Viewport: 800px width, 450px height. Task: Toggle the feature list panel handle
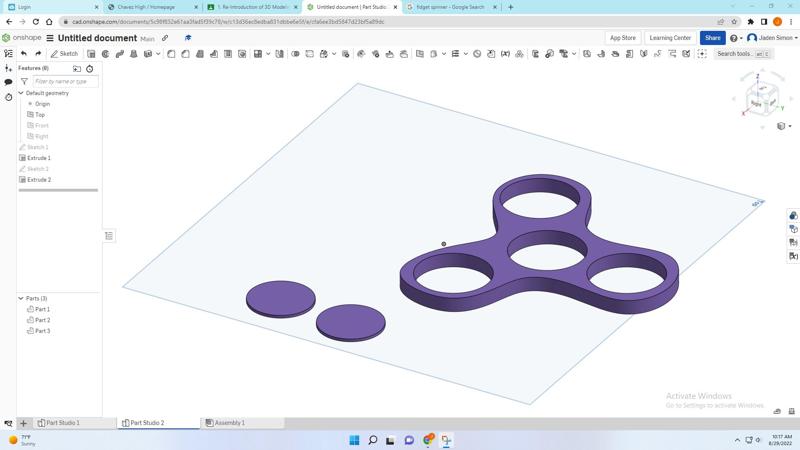pyautogui.click(x=109, y=236)
